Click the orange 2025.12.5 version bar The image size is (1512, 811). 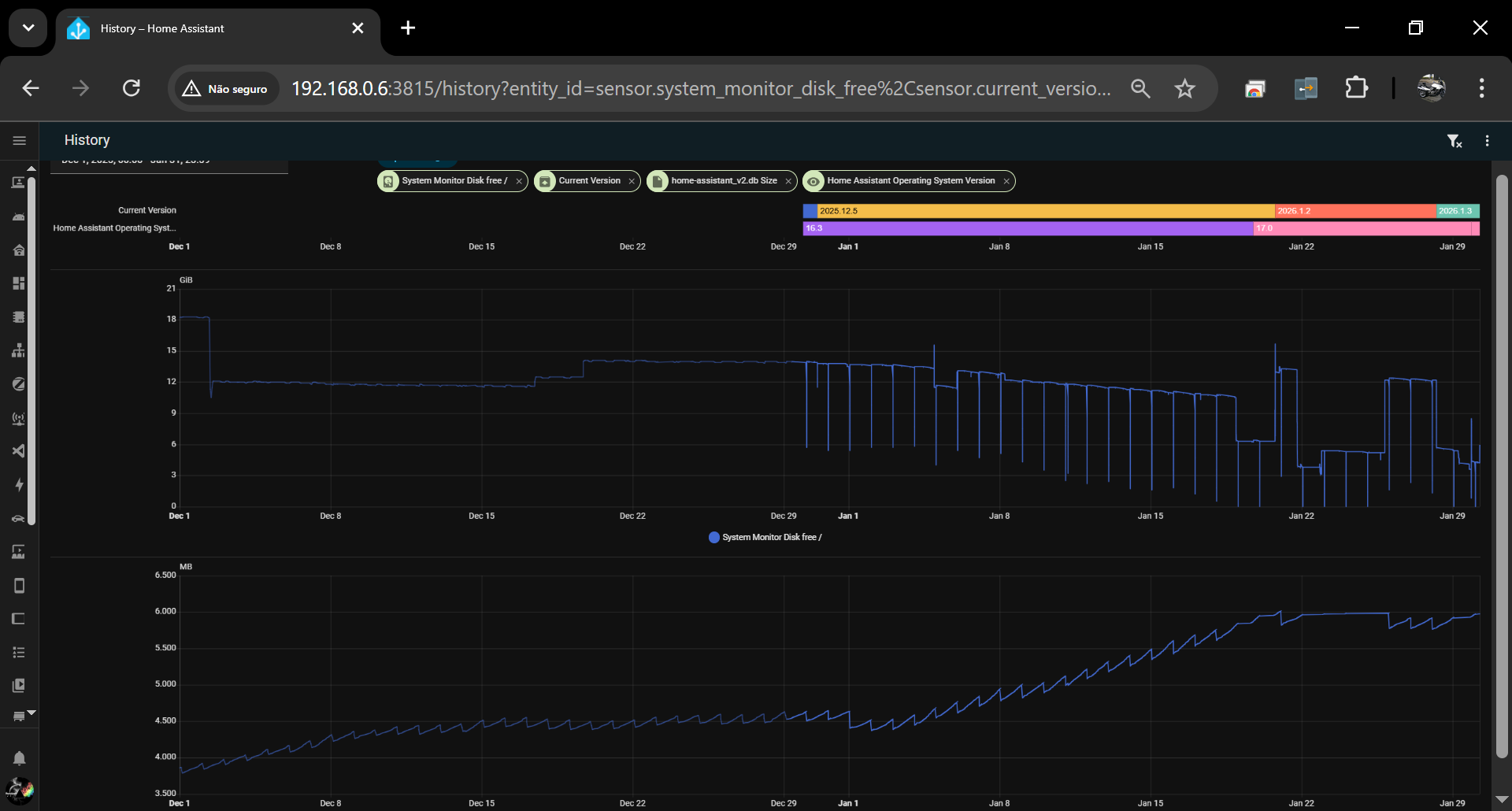(x=1039, y=211)
